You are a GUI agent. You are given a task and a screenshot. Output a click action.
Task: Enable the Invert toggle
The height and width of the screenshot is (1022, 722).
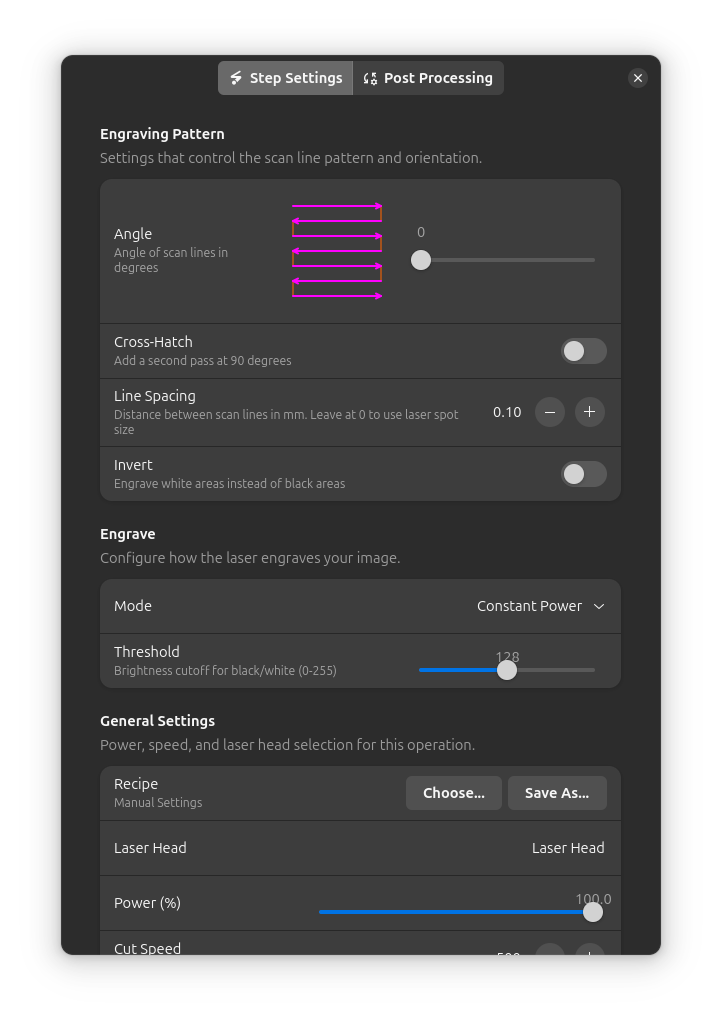[584, 473]
